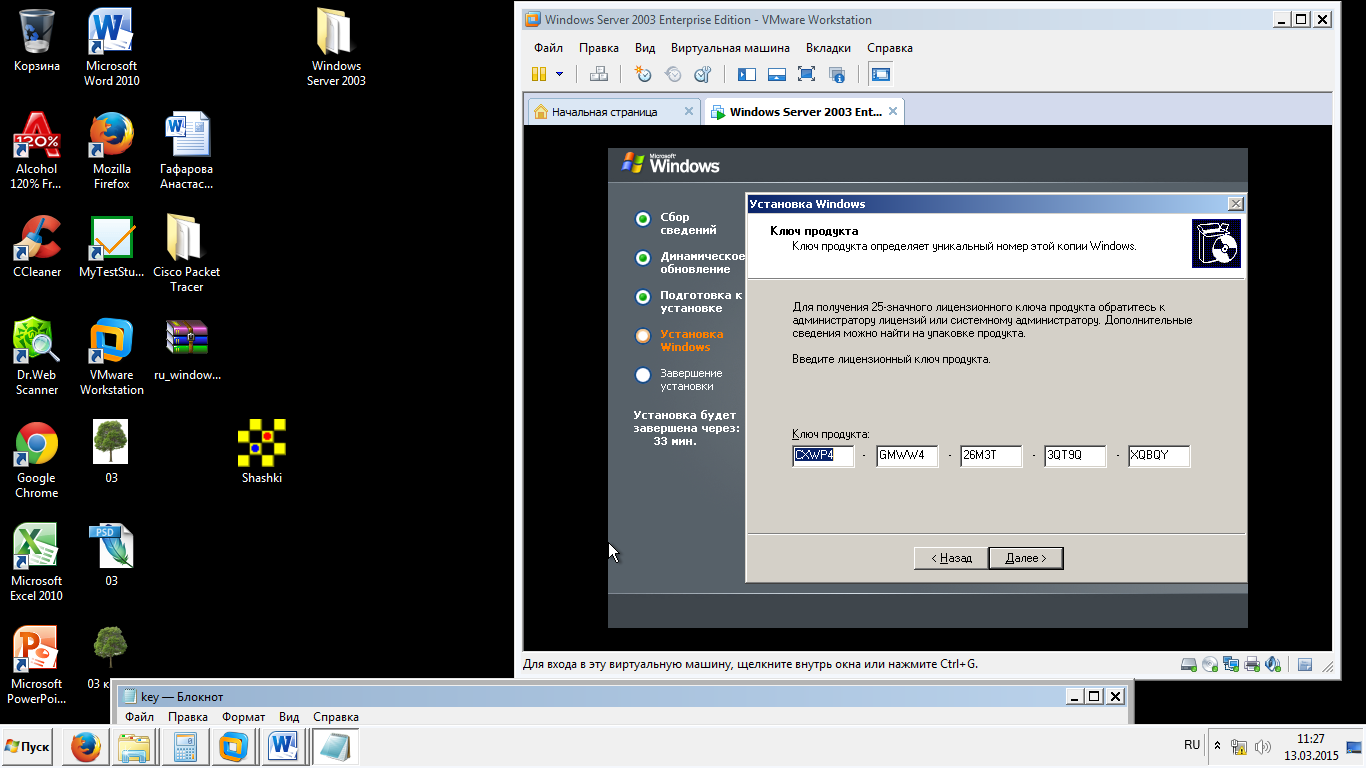
Task: Click the hard disk status icon in VMware
Action: (x=1189, y=664)
